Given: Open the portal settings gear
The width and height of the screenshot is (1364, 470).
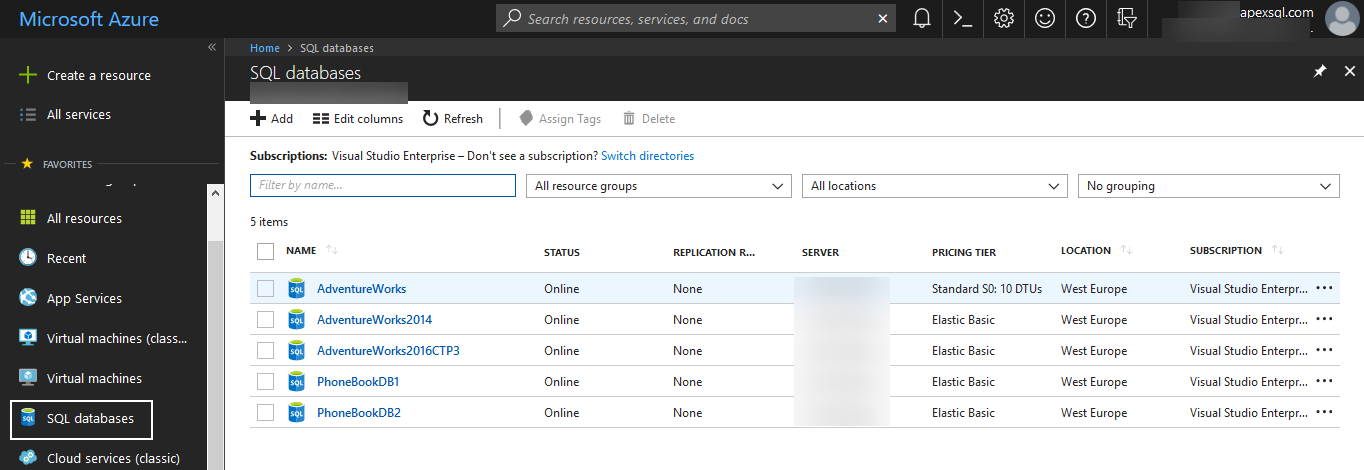Looking at the screenshot, I should 1004,19.
